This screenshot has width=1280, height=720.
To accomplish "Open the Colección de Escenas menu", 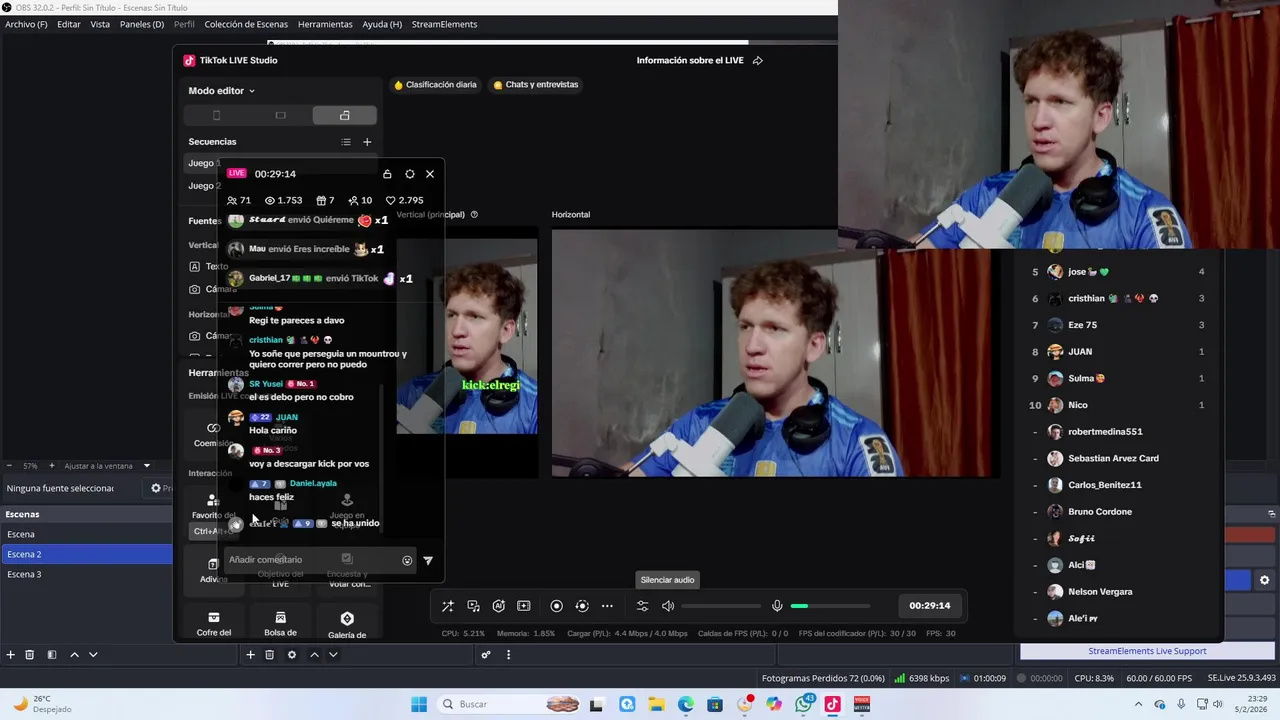I will (246, 24).
